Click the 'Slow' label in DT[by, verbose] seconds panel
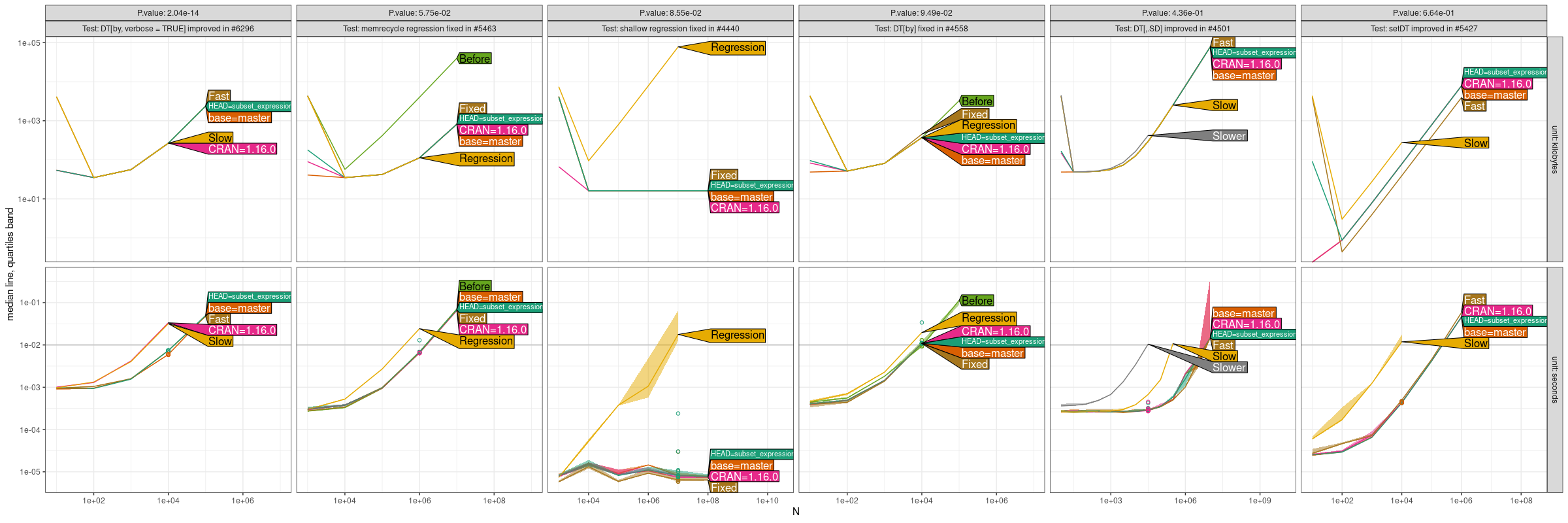Screen dimensions: 1568x523 (220, 341)
